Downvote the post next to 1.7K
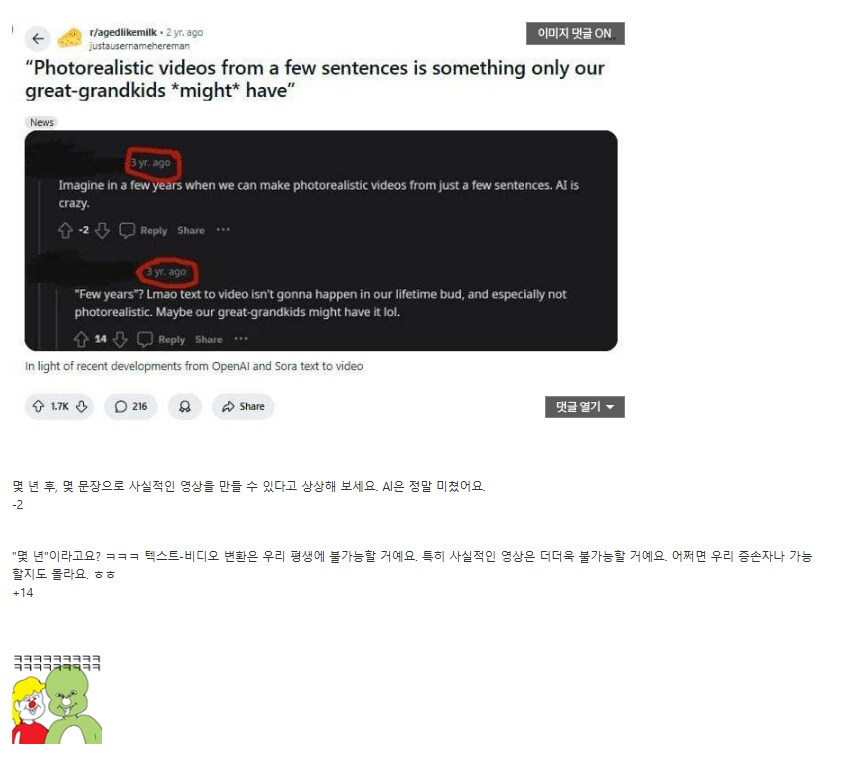The height and width of the screenshot is (761, 856). pos(81,407)
